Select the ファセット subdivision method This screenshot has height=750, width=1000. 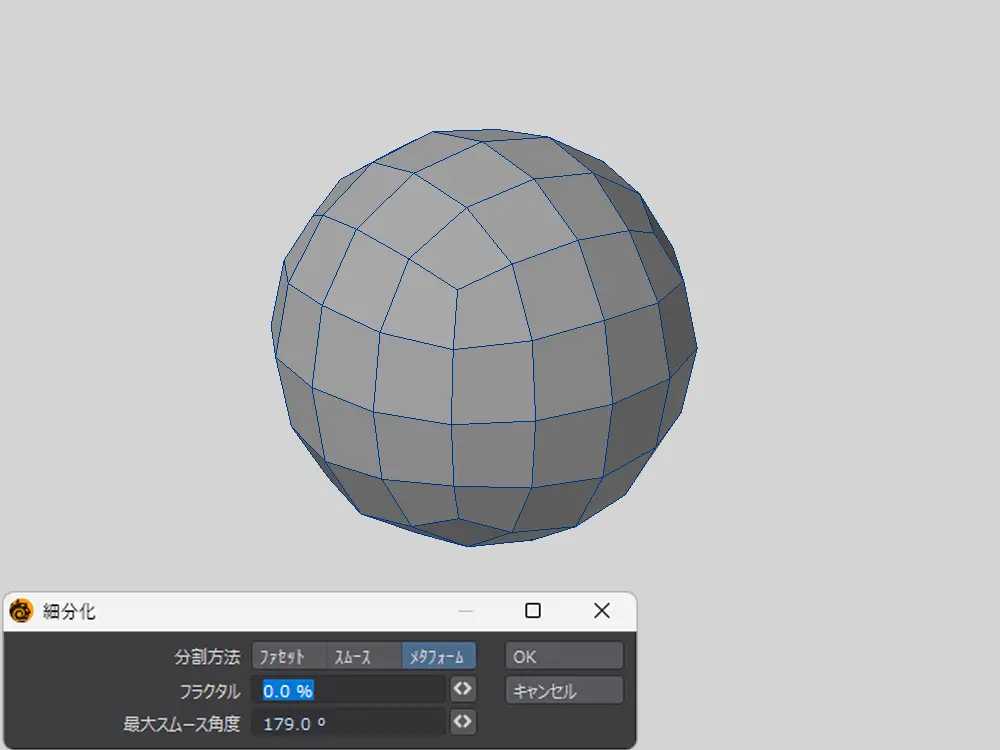(x=289, y=657)
